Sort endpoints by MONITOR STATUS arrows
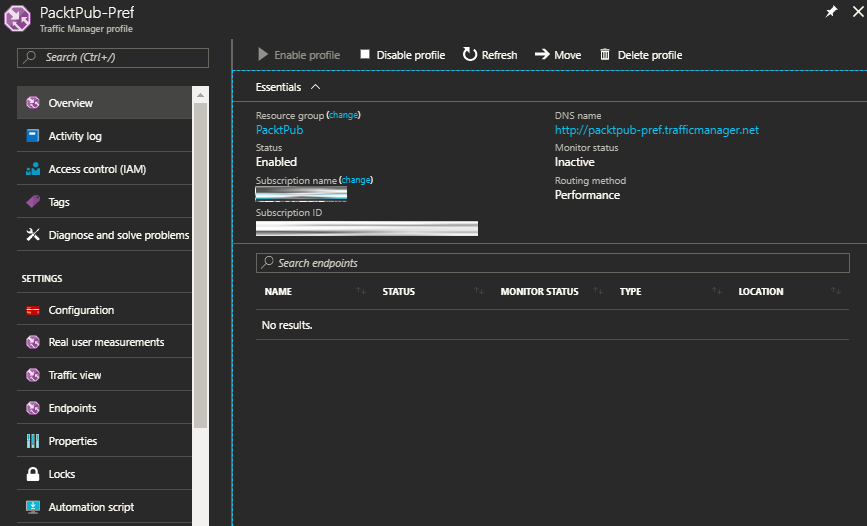Viewport: 867px width, 526px height. pos(598,291)
